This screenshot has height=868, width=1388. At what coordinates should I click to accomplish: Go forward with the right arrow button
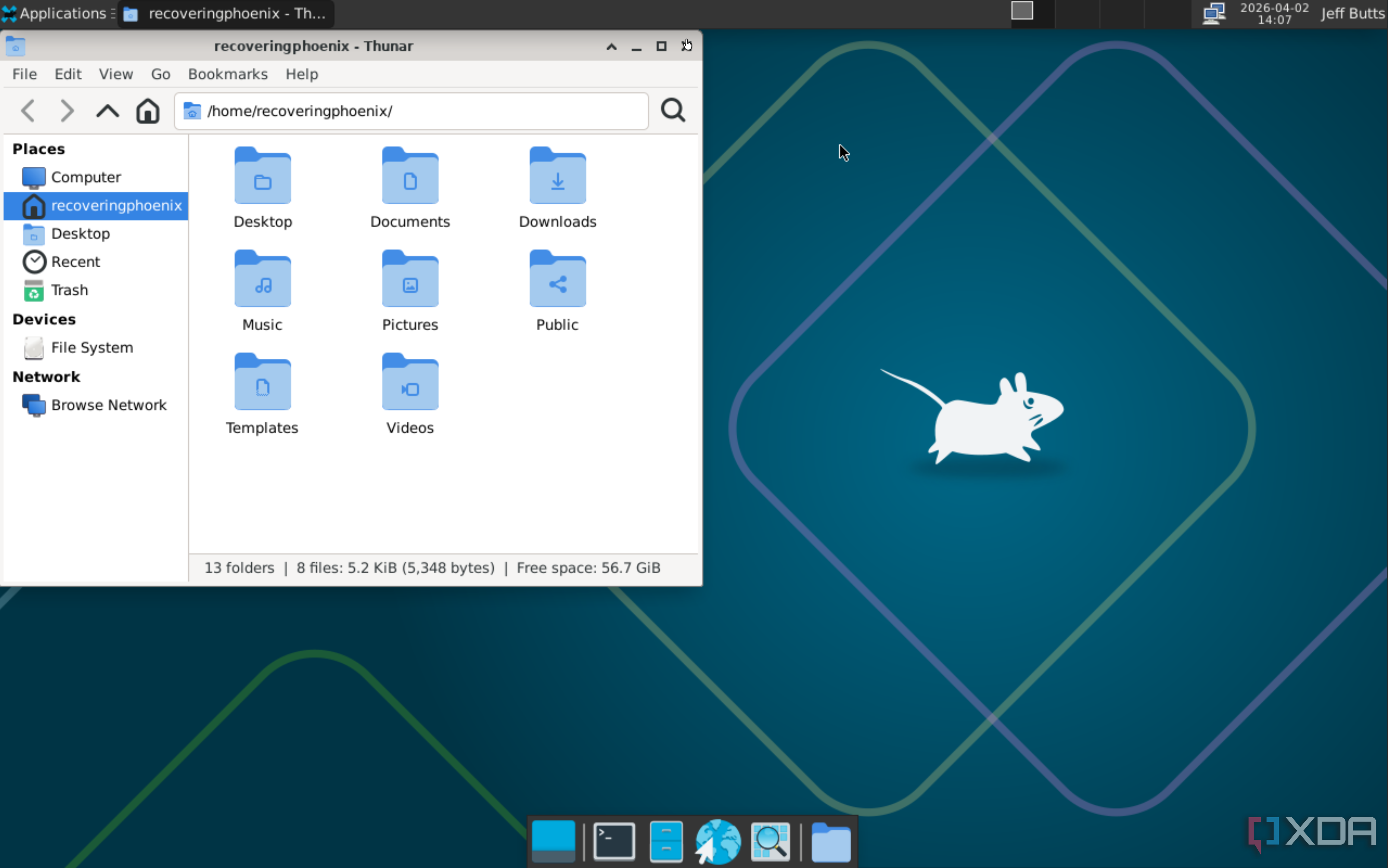(x=67, y=110)
